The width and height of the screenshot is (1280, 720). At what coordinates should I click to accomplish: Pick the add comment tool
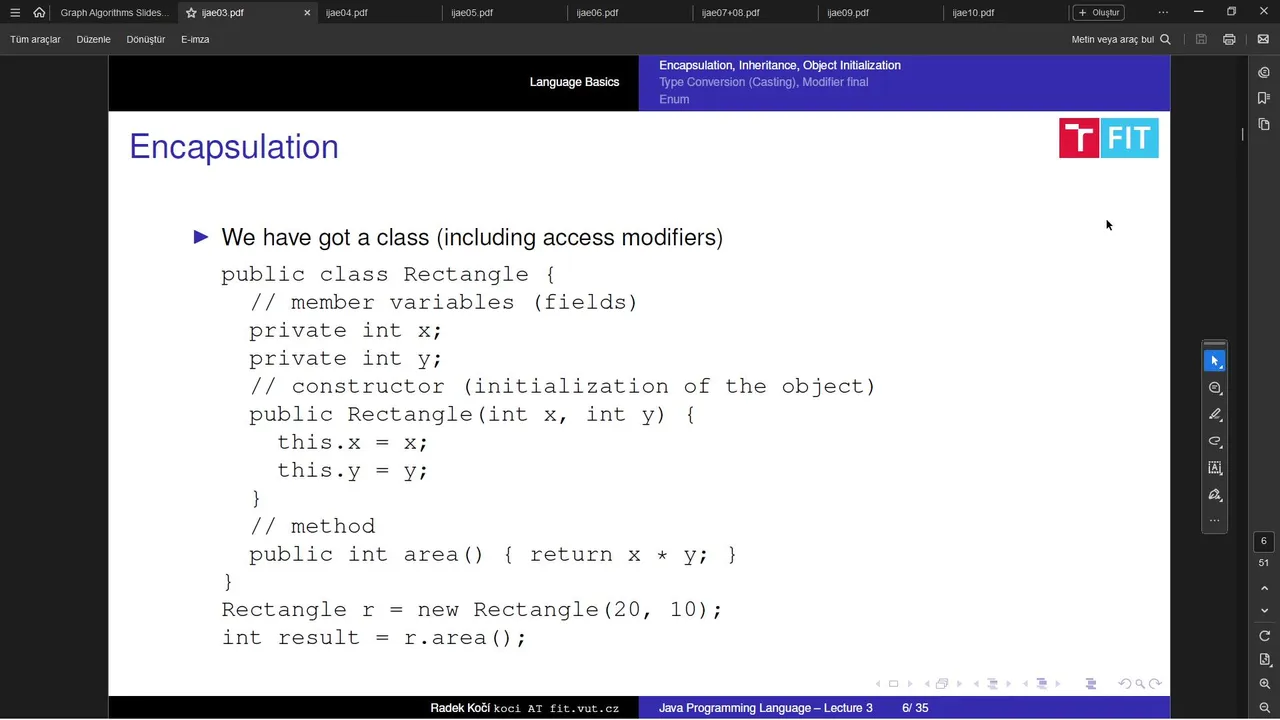coord(1215,388)
